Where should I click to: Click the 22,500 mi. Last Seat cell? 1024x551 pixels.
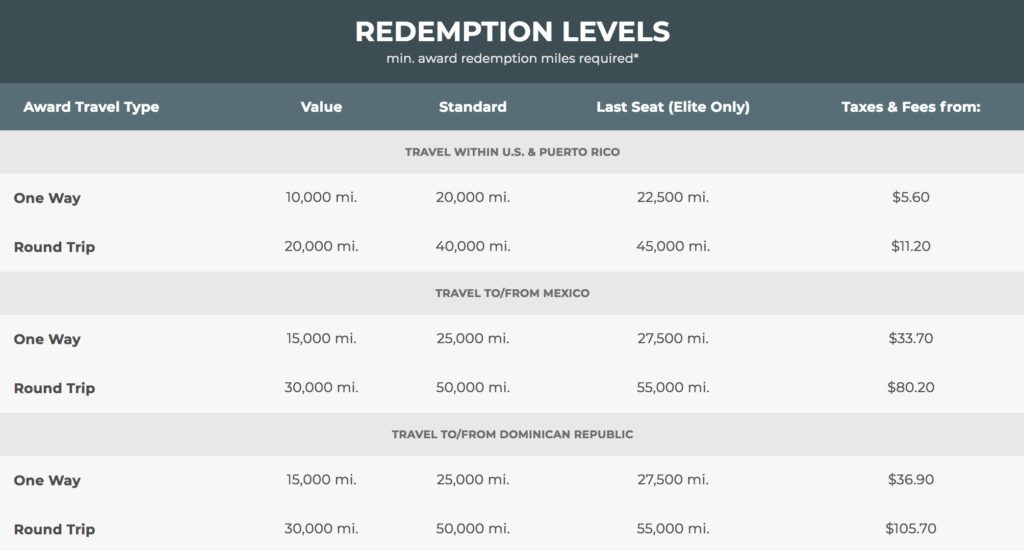tap(672, 197)
